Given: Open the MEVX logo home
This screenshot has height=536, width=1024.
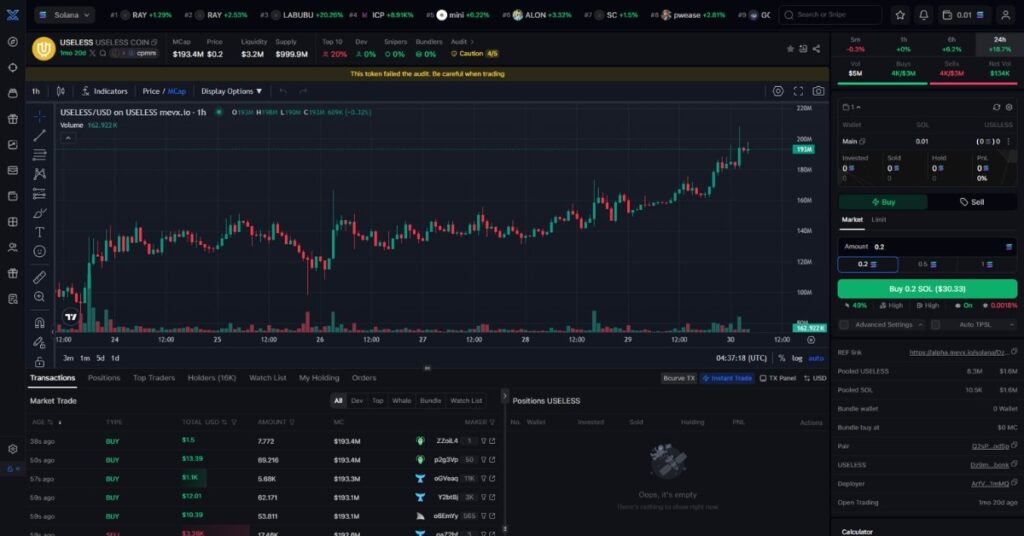Looking at the screenshot, I should coord(12,15).
